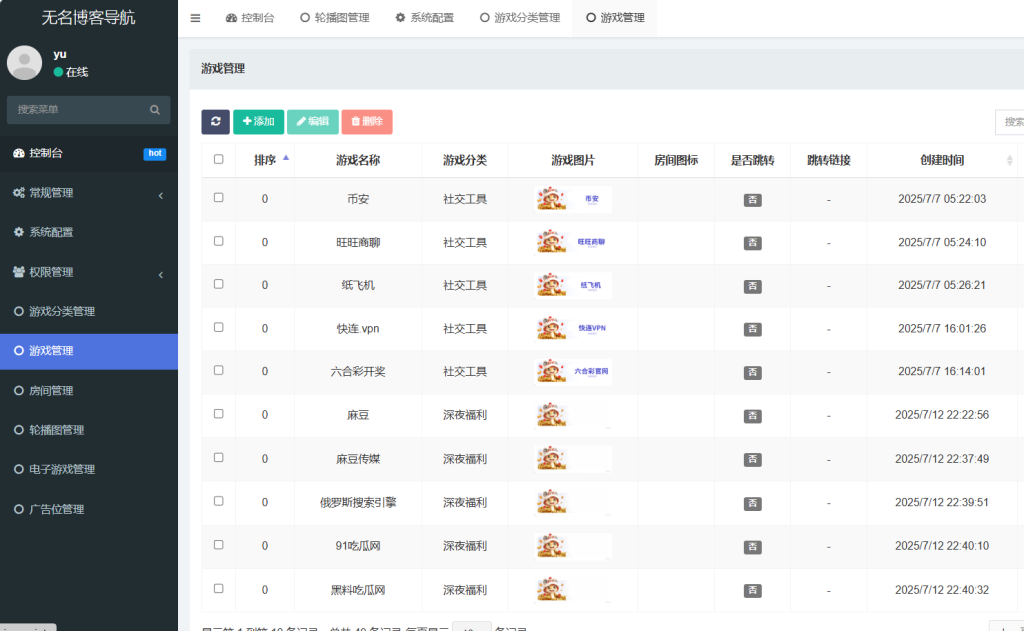Click the 添加 button to add a game

tap(258, 120)
